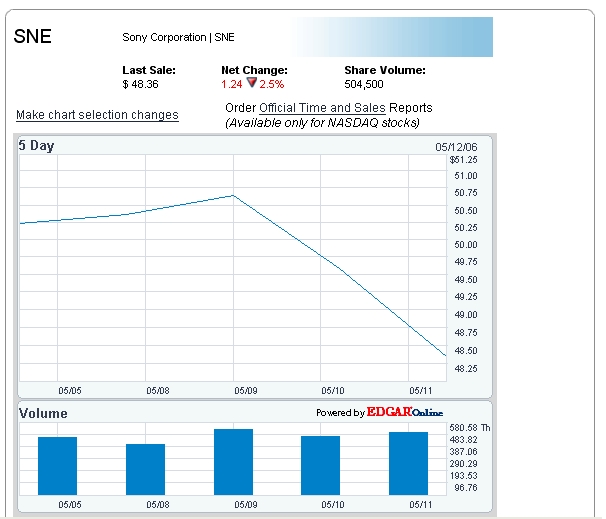This screenshot has height=519, width=606.
Task: Click the EDGAR Online logo
Action: point(405,412)
